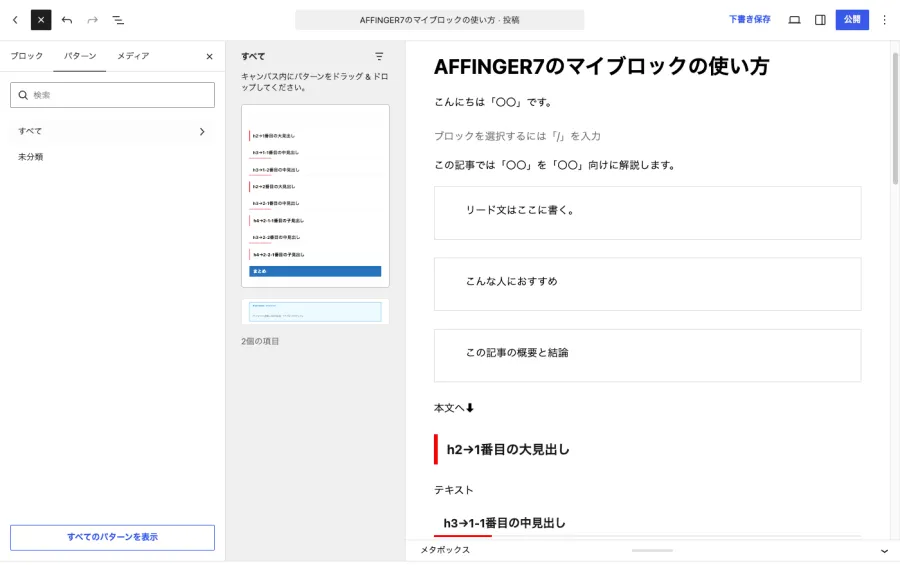Open the options three-dot menu
This screenshot has height=565, width=900.
[885, 20]
